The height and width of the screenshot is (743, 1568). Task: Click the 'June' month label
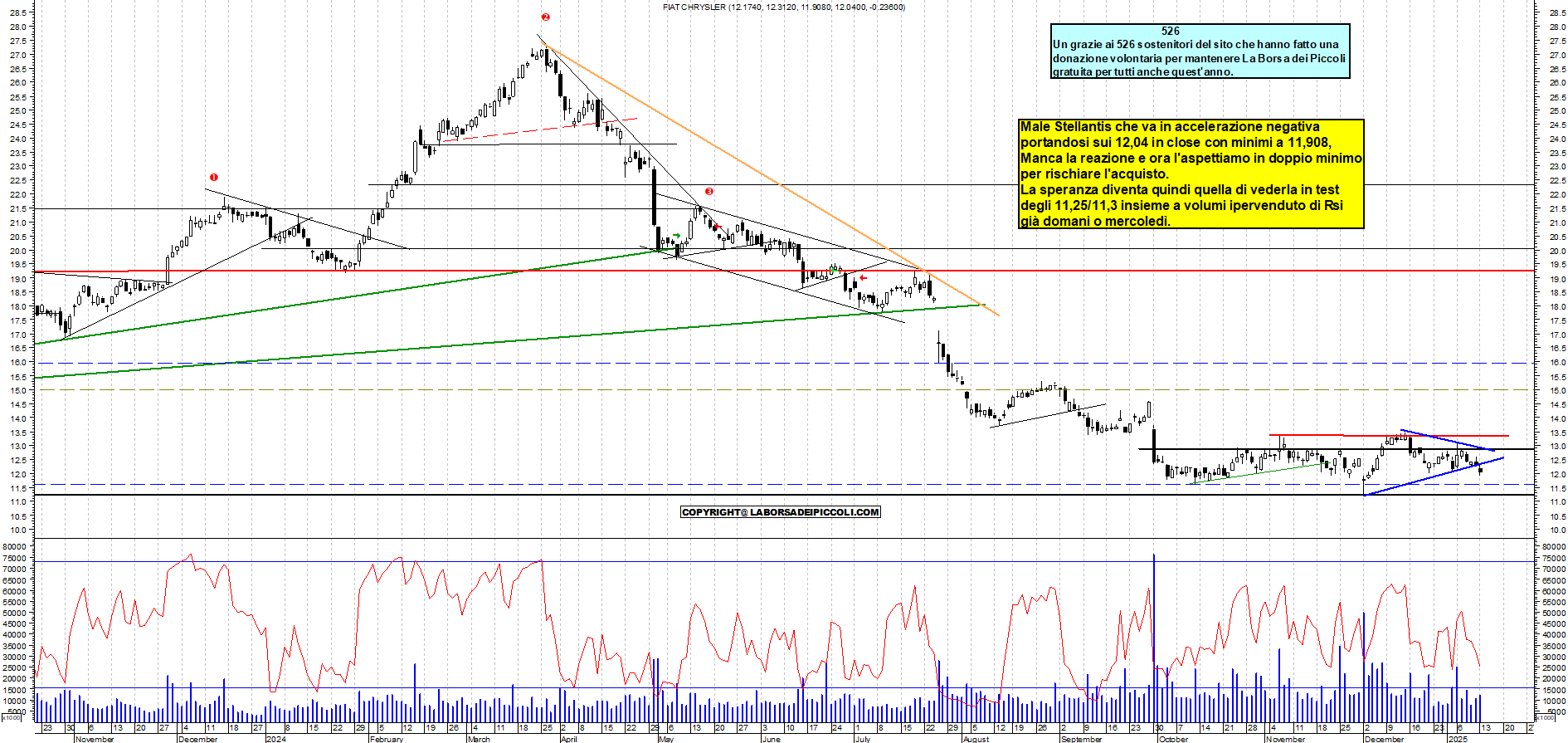coord(771,739)
